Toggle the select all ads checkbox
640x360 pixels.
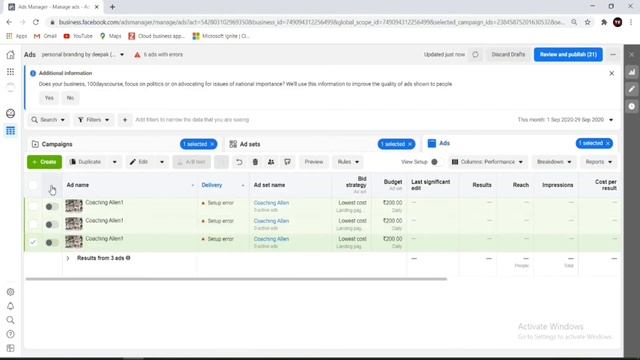[x=33, y=185]
